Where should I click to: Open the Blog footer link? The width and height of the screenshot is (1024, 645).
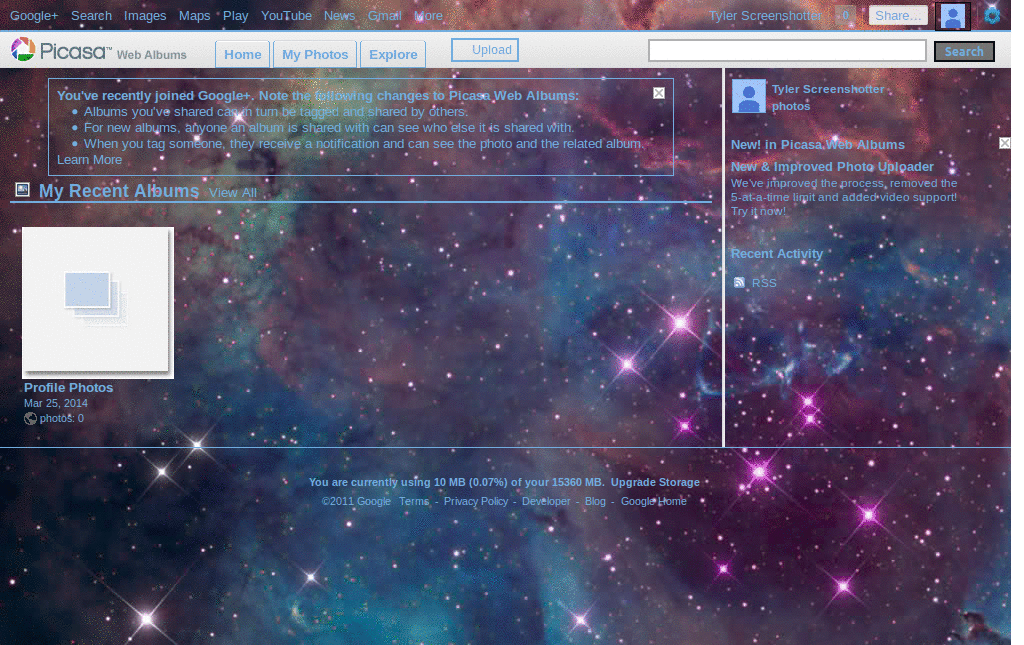(x=595, y=501)
